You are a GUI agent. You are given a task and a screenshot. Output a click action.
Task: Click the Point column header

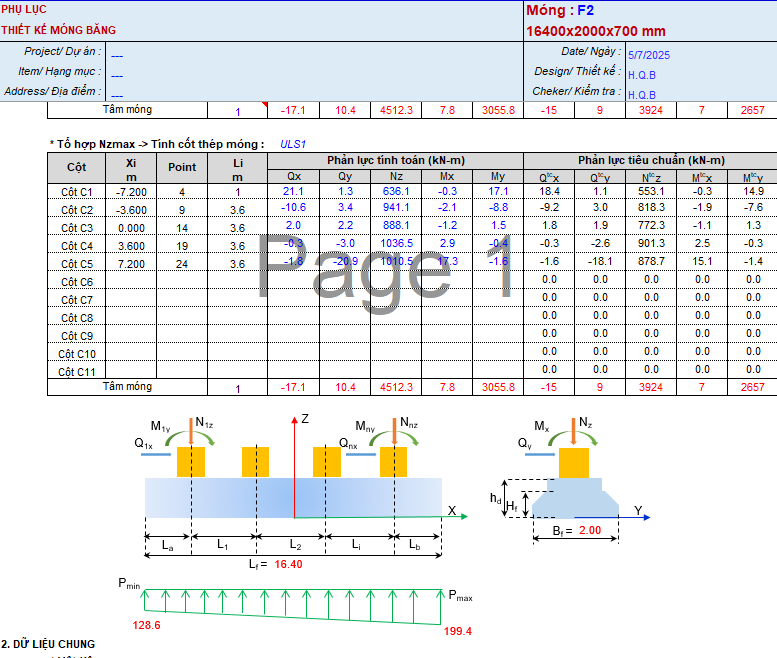[182, 167]
